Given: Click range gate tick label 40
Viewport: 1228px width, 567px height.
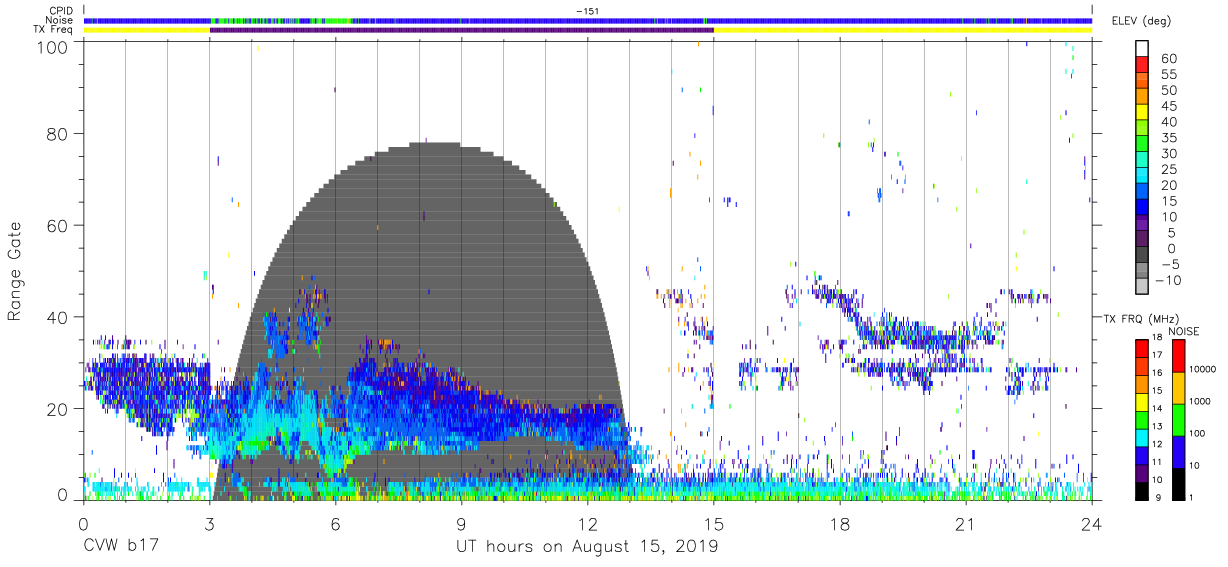Looking at the screenshot, I should point(58,317).
